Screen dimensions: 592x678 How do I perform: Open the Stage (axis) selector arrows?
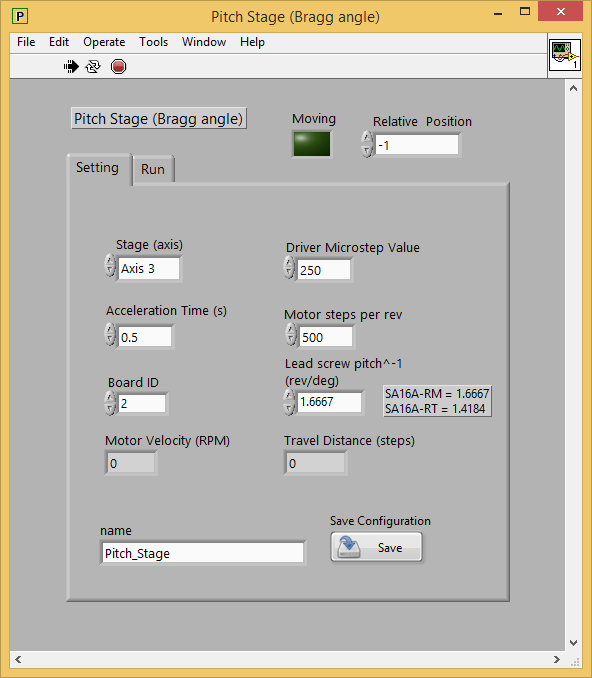[x=110, y=265]
